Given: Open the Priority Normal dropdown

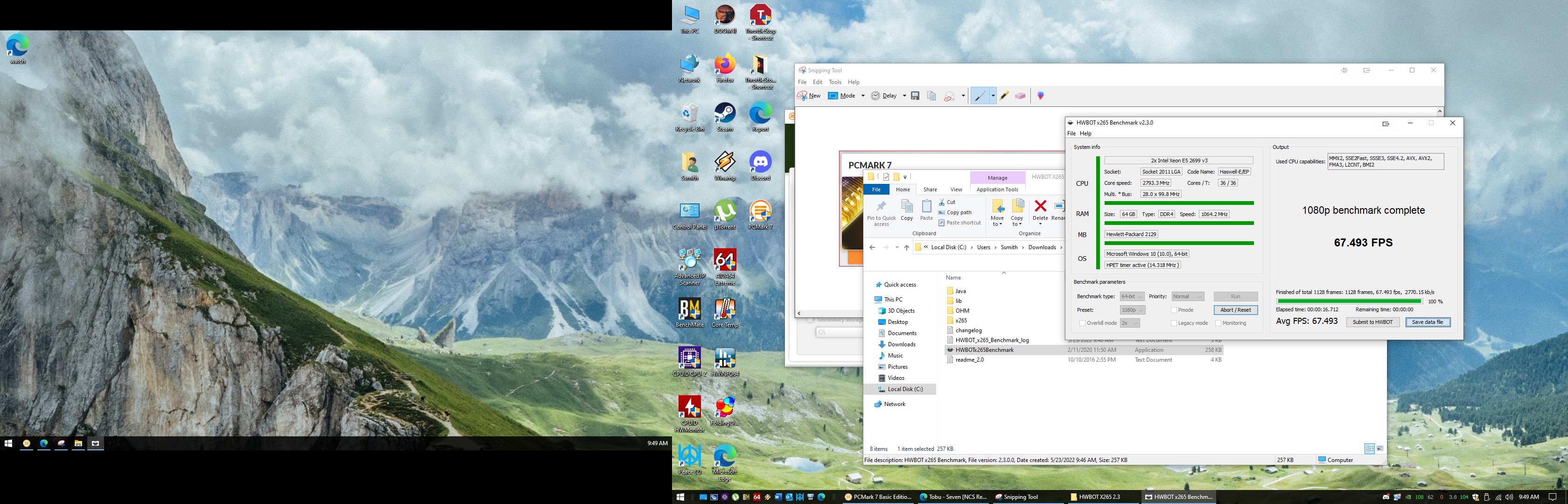Looking at the screenshot, I should click(x=1188, y=296).
